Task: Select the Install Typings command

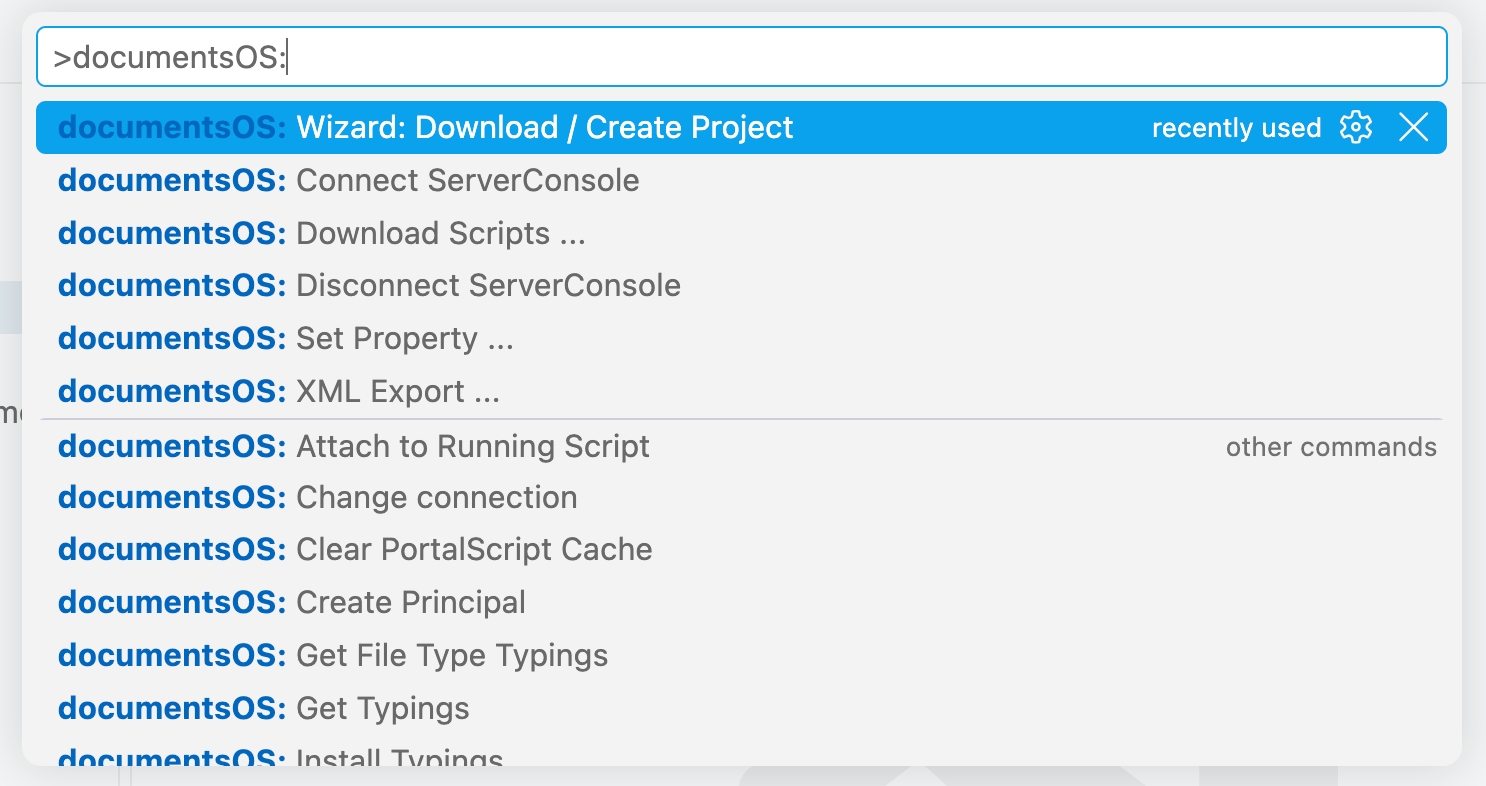Action: coord(741,752)
